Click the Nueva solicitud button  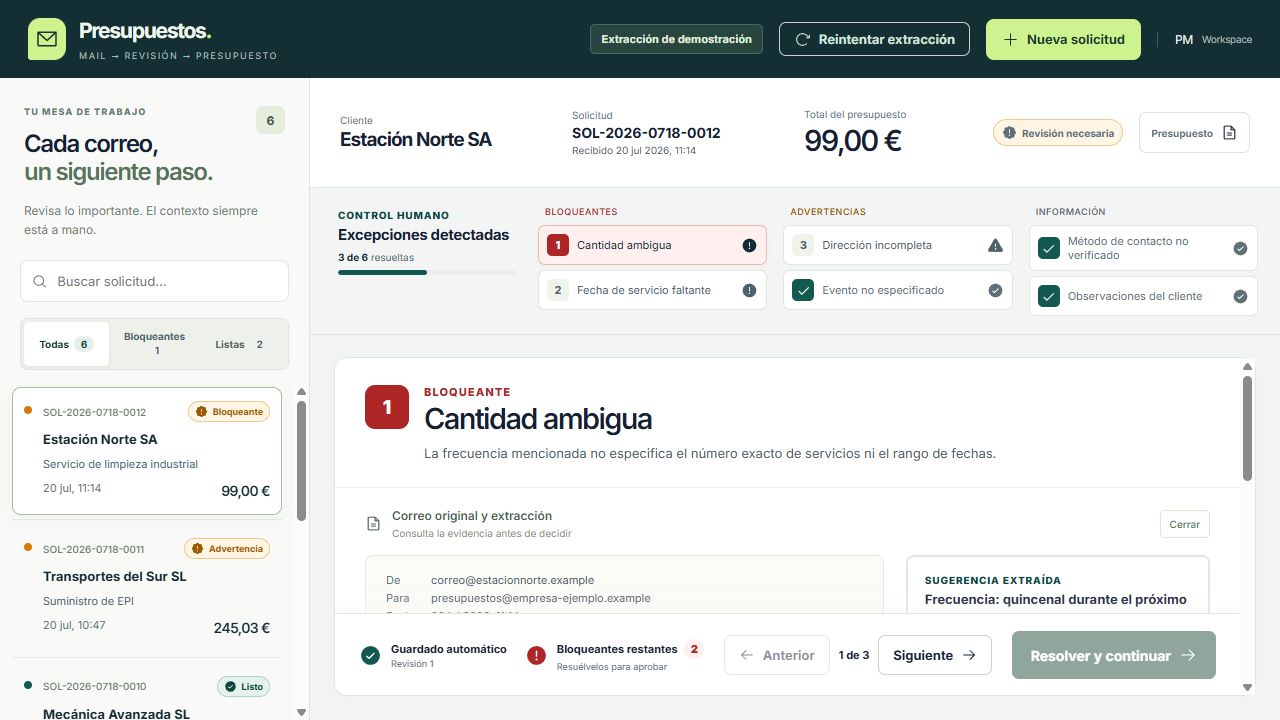(1063, 40)
